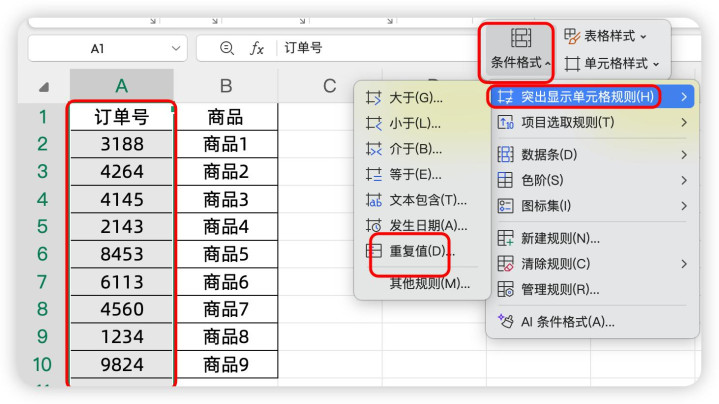Click the 突出显示单元格规则 submenu arrow
This screenshot has height=404, width=719.
click(x=684, y=97)
